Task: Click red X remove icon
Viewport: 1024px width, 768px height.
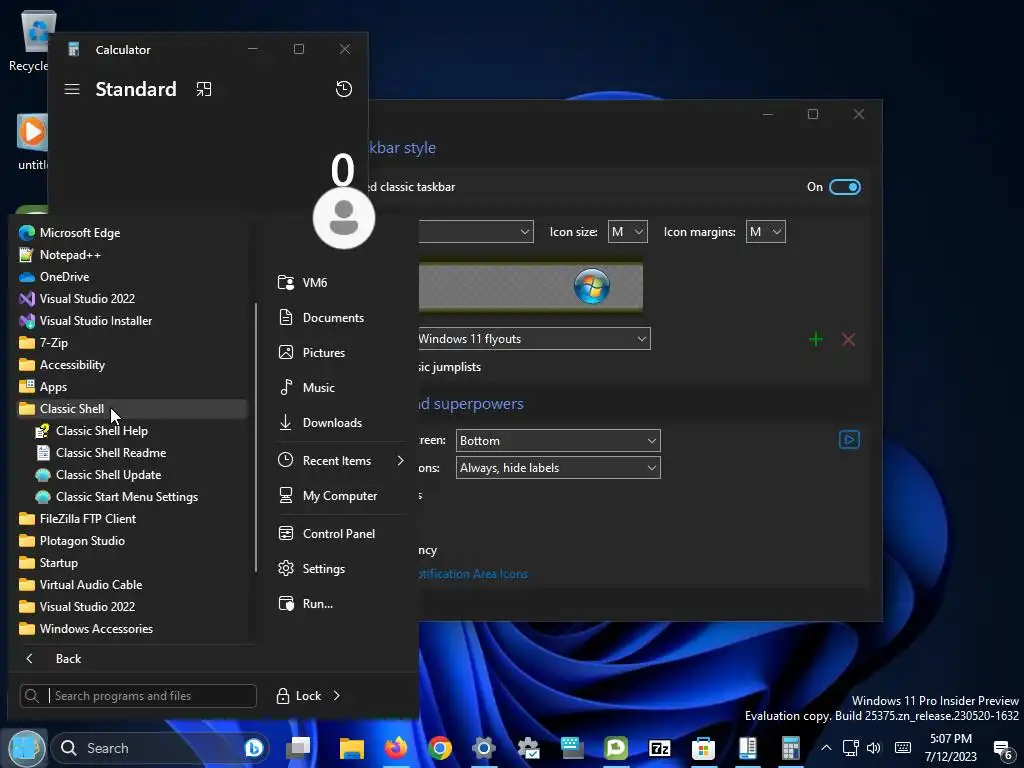Action: (x=848, y=340)
